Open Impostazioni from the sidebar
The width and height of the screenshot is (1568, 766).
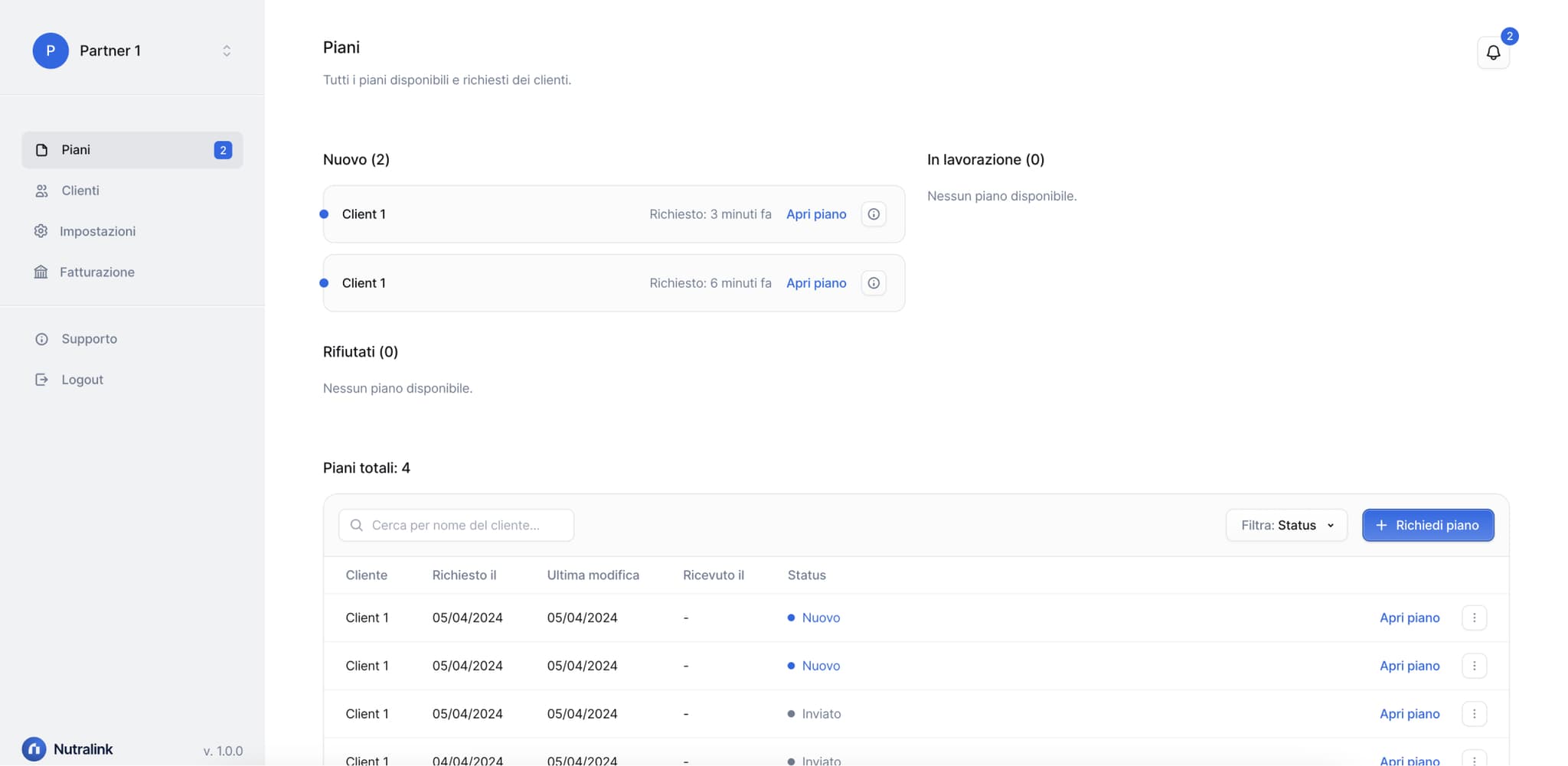click(97, 231)
